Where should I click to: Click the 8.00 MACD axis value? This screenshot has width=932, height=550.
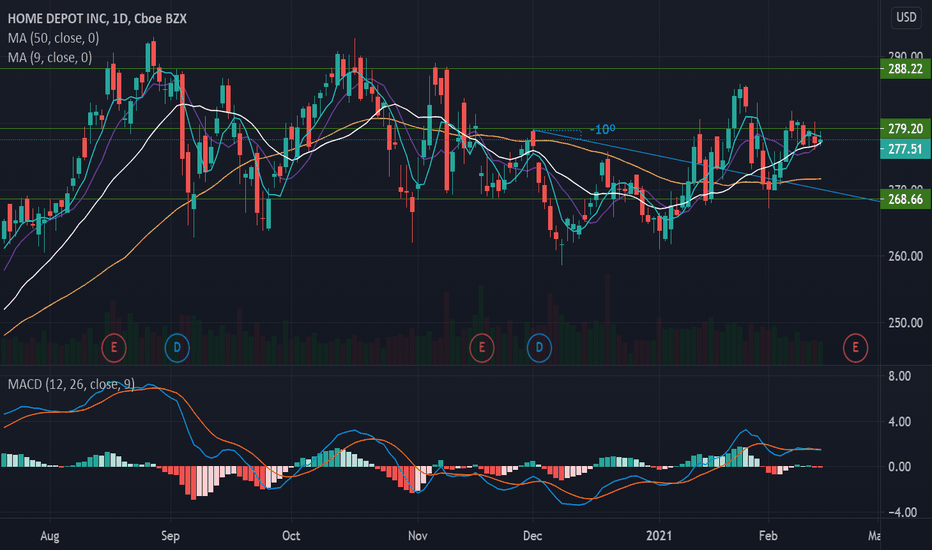pyautogui.click(x=900, y=376)
